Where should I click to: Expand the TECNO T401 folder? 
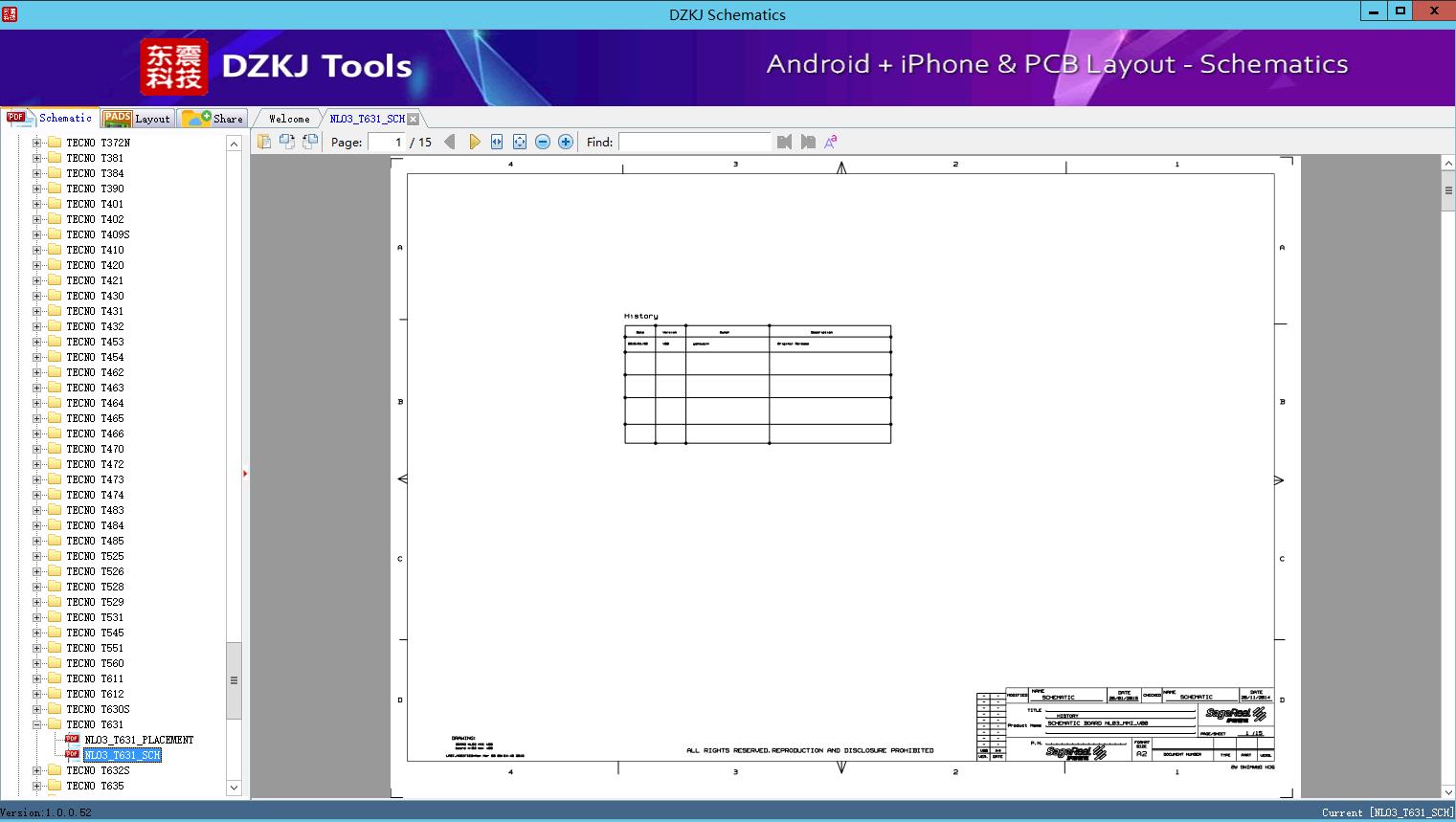click(x=36, y=204)
